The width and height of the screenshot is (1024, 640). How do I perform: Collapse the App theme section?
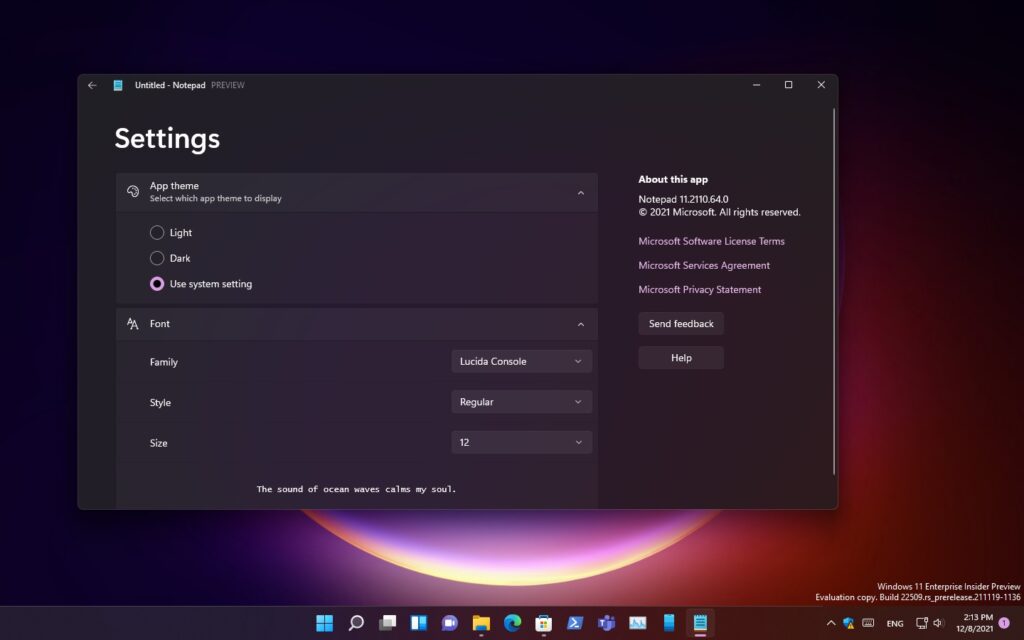pyautogui.click(x=580, y=192)
